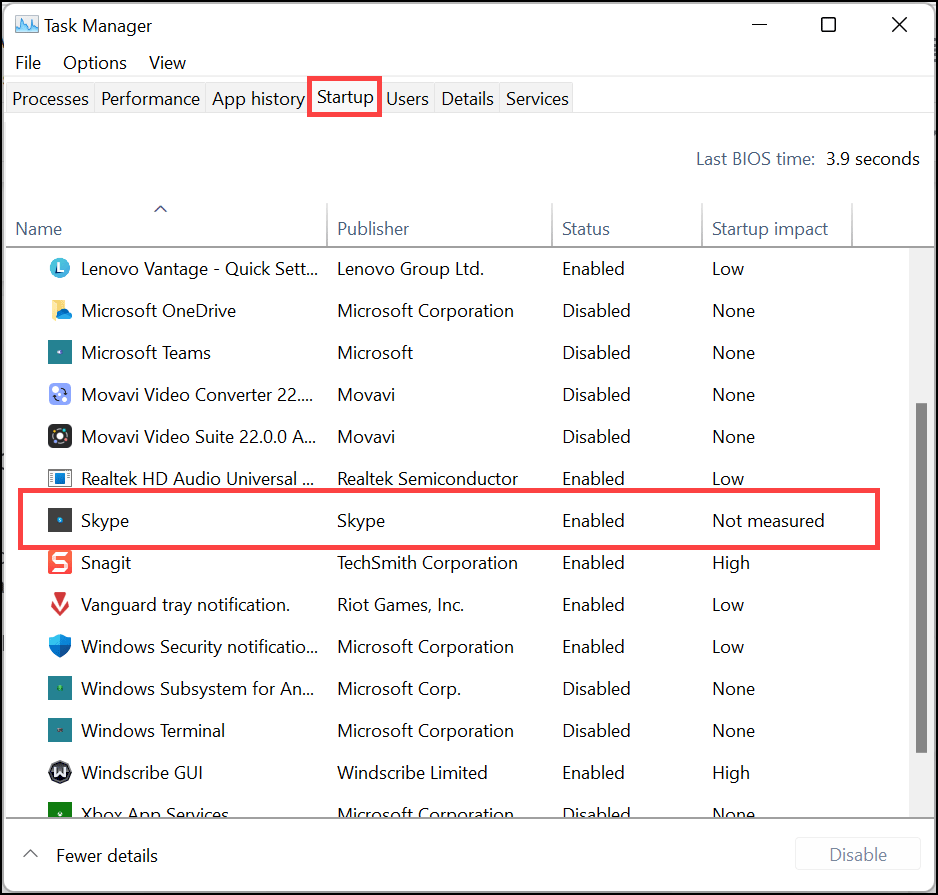The image size is (938, 895).
Task: Open the Options menu
Action: [x=95, y=62]
